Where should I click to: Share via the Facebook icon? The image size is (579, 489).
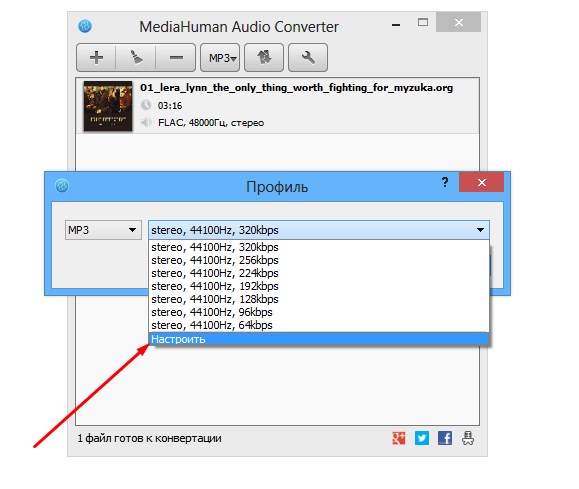click(x=445, y=438)
